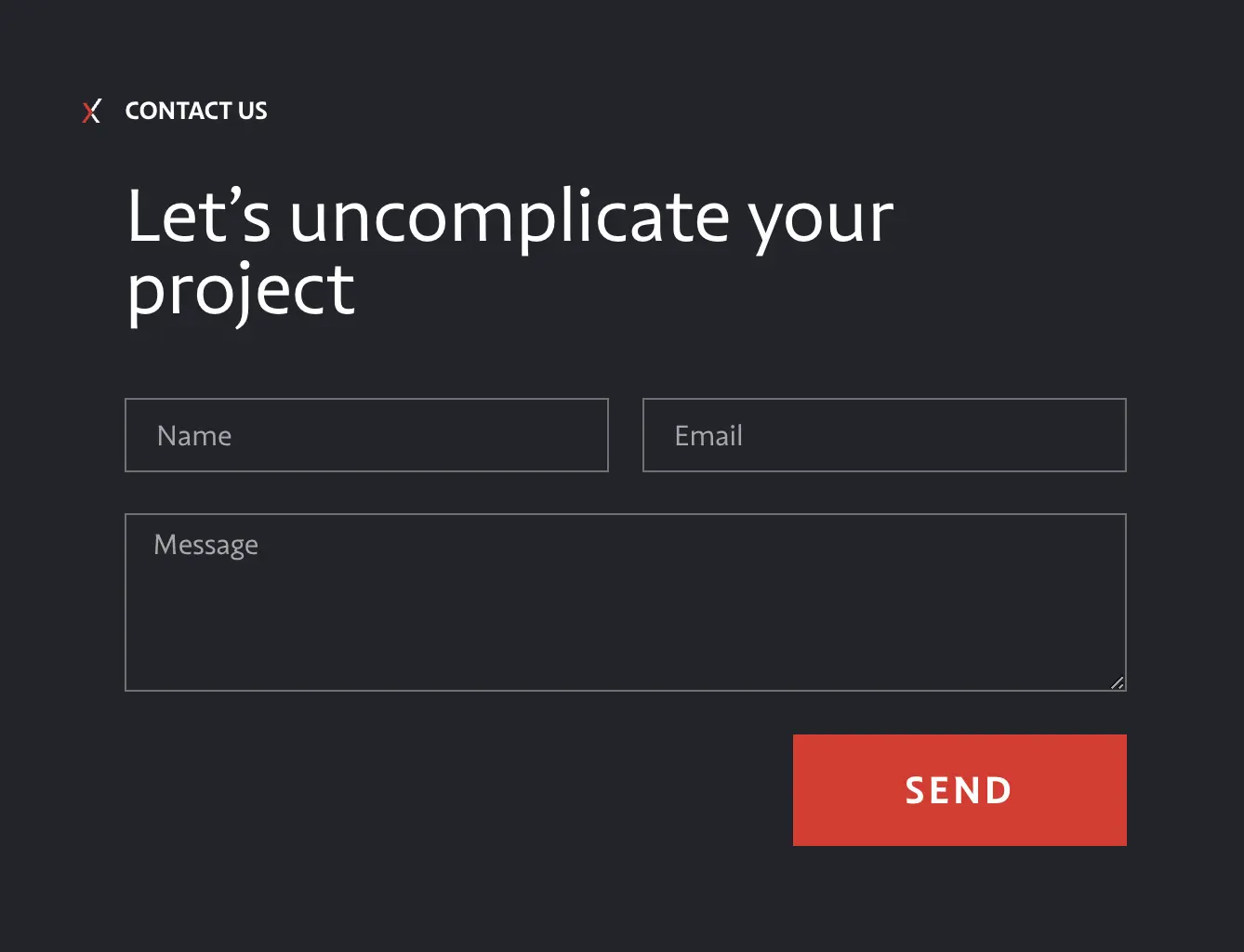Click the red SEND call-to-action
1244x952 pixels.
[x=959, y=790]
